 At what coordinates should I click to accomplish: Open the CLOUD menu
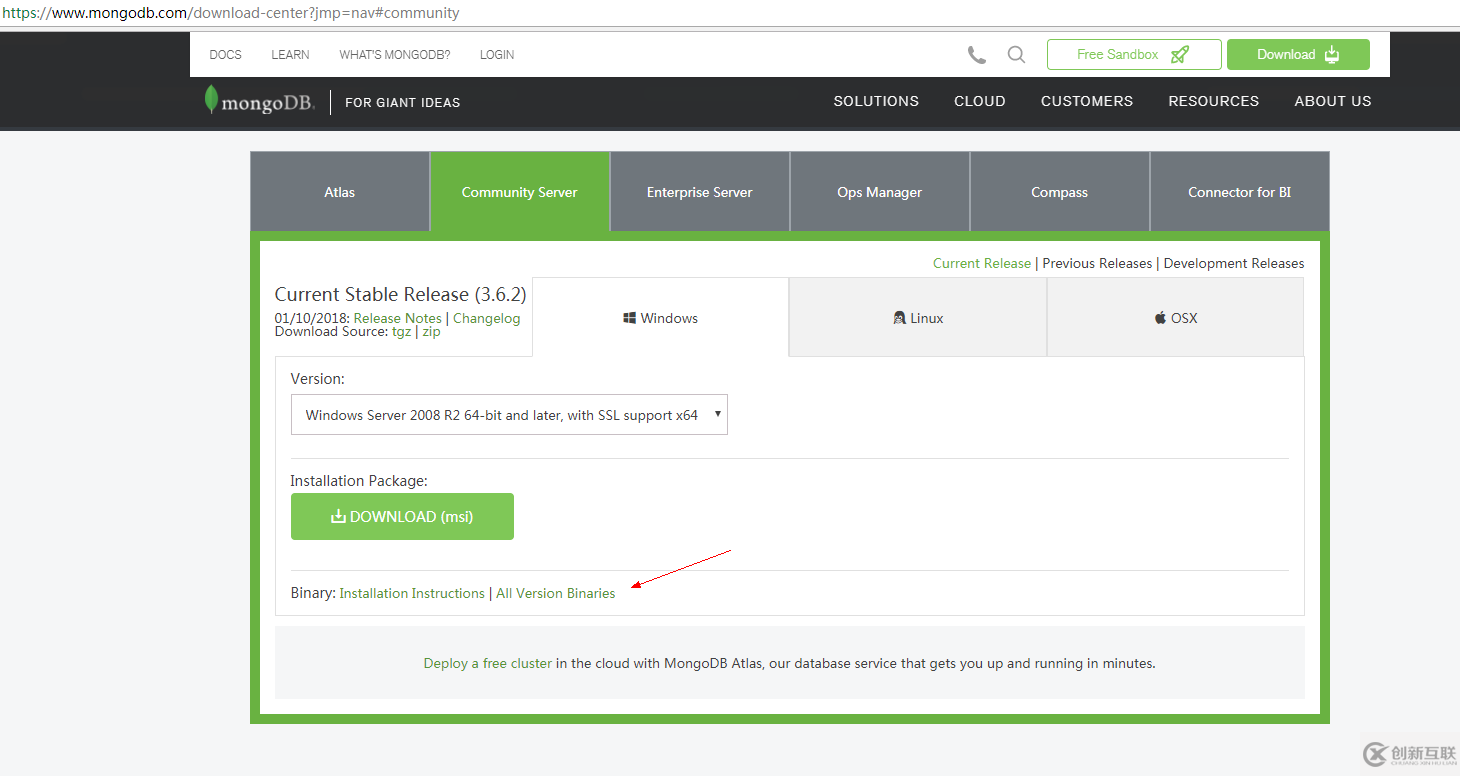click(980, 101)
